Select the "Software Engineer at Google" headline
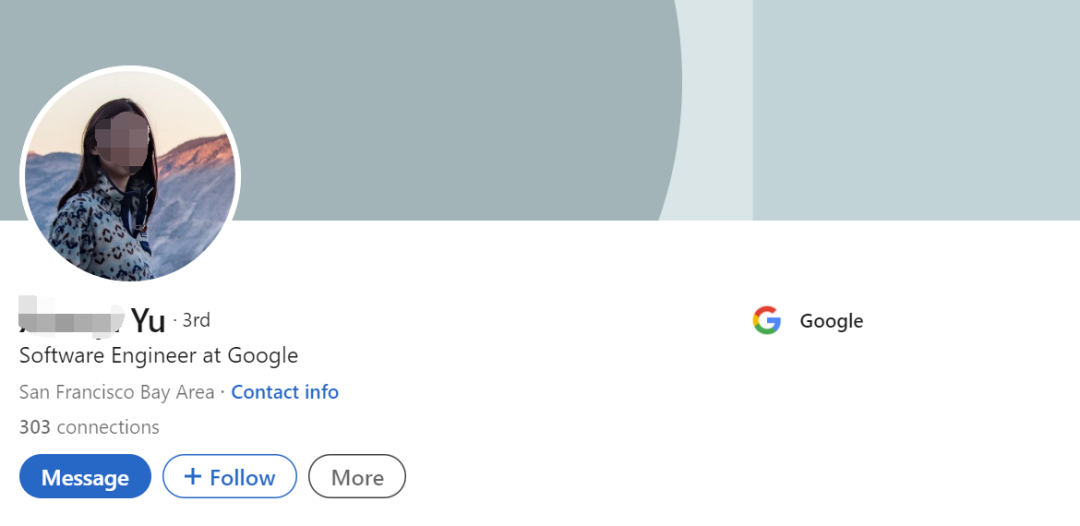The height and width of the screenshot is (526, 1080). pyautogui.click(x=158, y=356)
